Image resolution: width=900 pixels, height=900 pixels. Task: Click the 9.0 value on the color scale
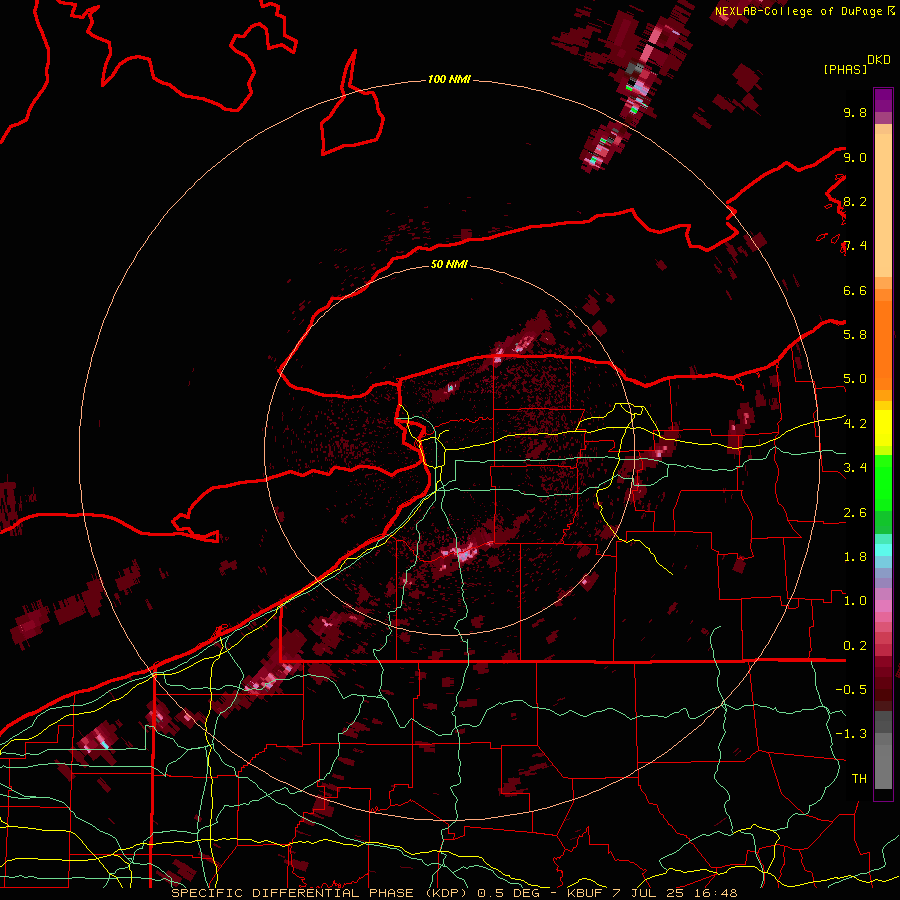[x=855, y=157]
